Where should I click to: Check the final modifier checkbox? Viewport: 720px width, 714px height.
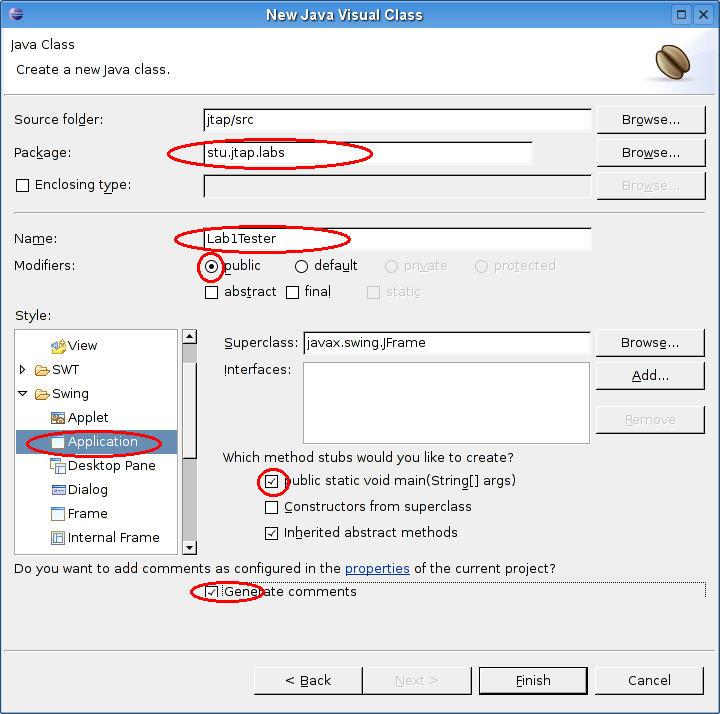[x=292, y=292]
